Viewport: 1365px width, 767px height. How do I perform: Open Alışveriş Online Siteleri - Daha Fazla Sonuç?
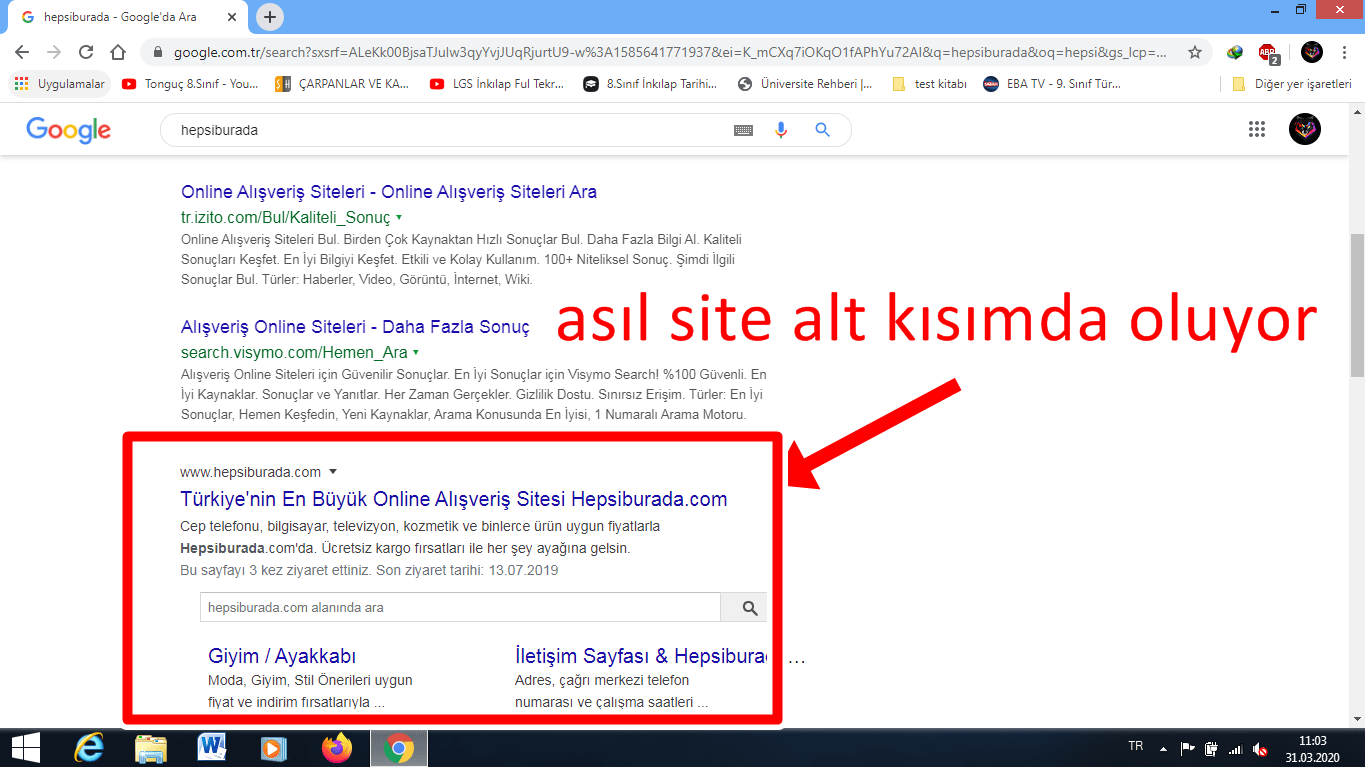pos(355,327)
